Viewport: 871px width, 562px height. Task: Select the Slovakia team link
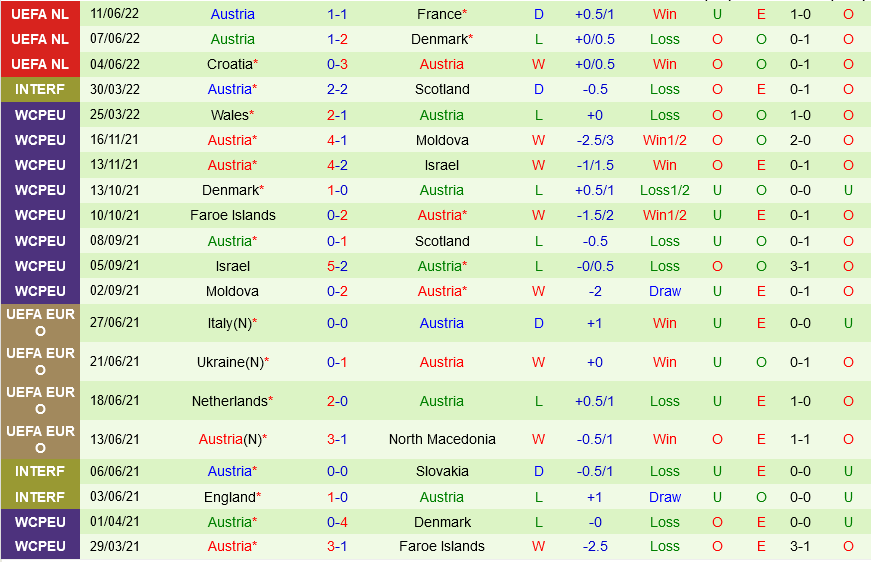442,471
